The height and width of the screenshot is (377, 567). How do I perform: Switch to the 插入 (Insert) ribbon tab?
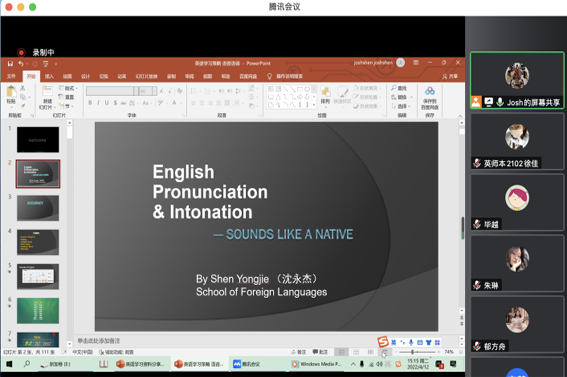49,76
